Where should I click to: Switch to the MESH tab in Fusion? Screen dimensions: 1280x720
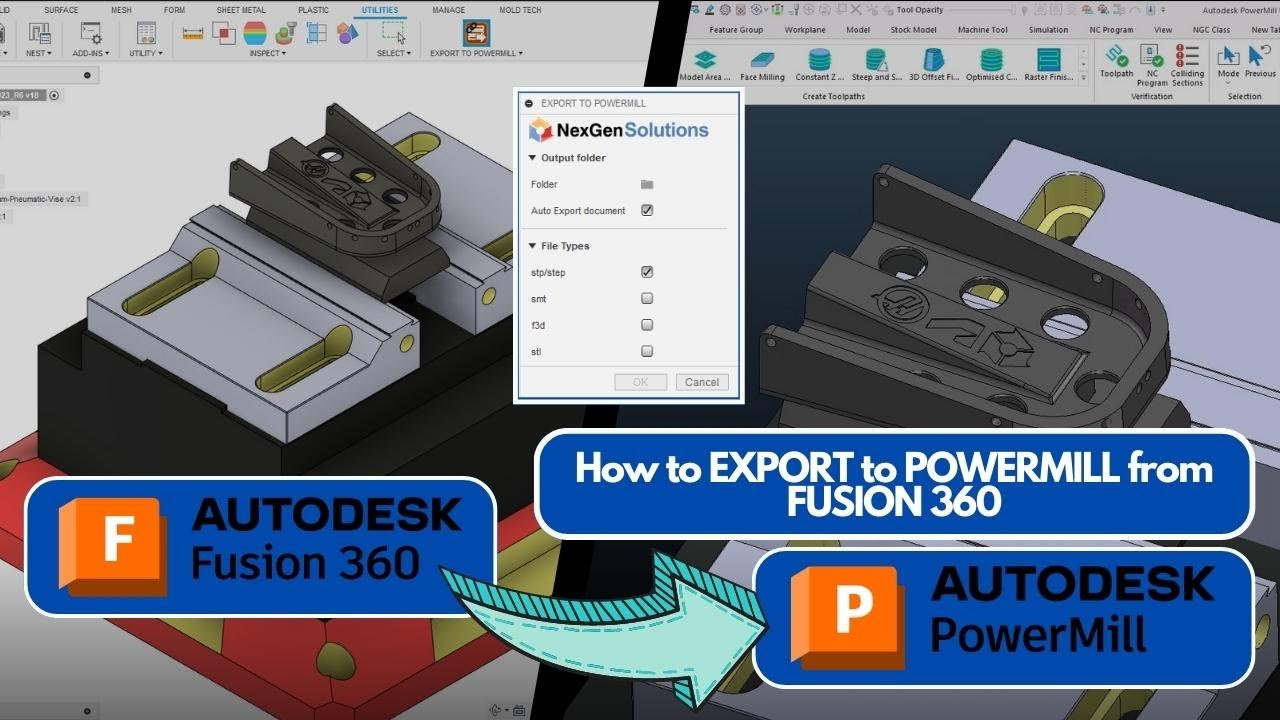click(121, 10)
